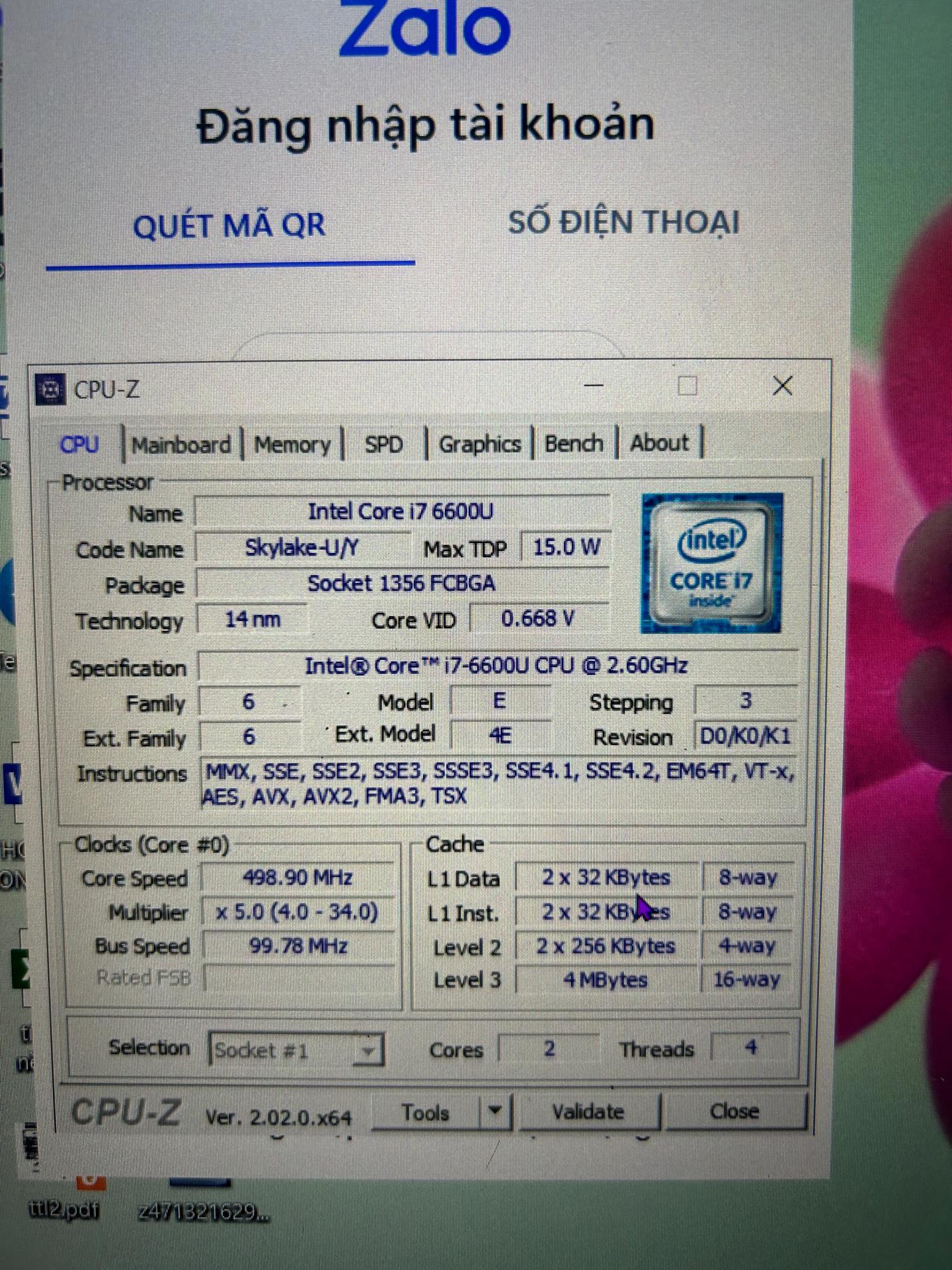The image size is (952, 1270).
Task: Click the Validate button
Action: coord(588,1111)
